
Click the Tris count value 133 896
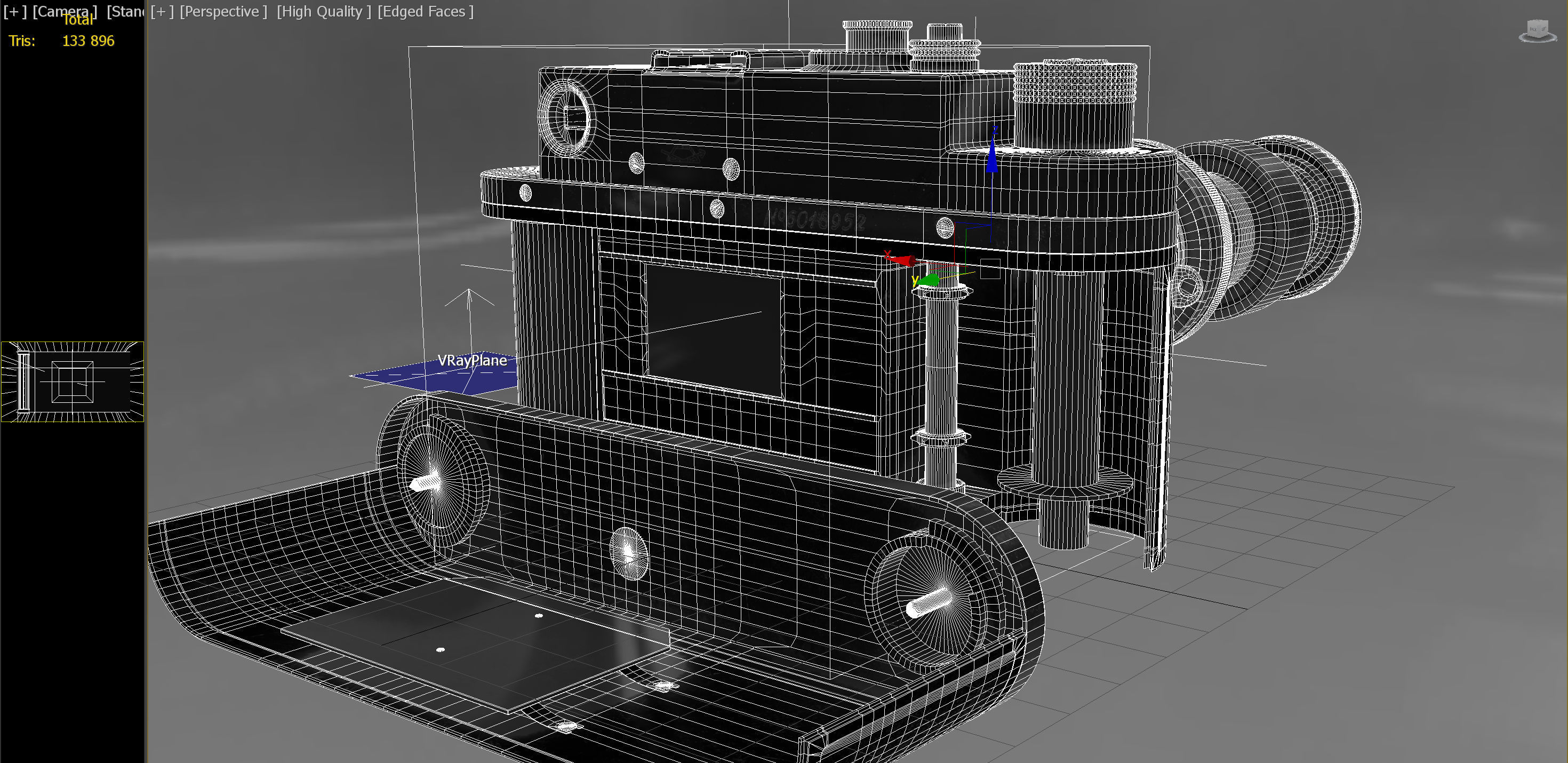[88, 41]
